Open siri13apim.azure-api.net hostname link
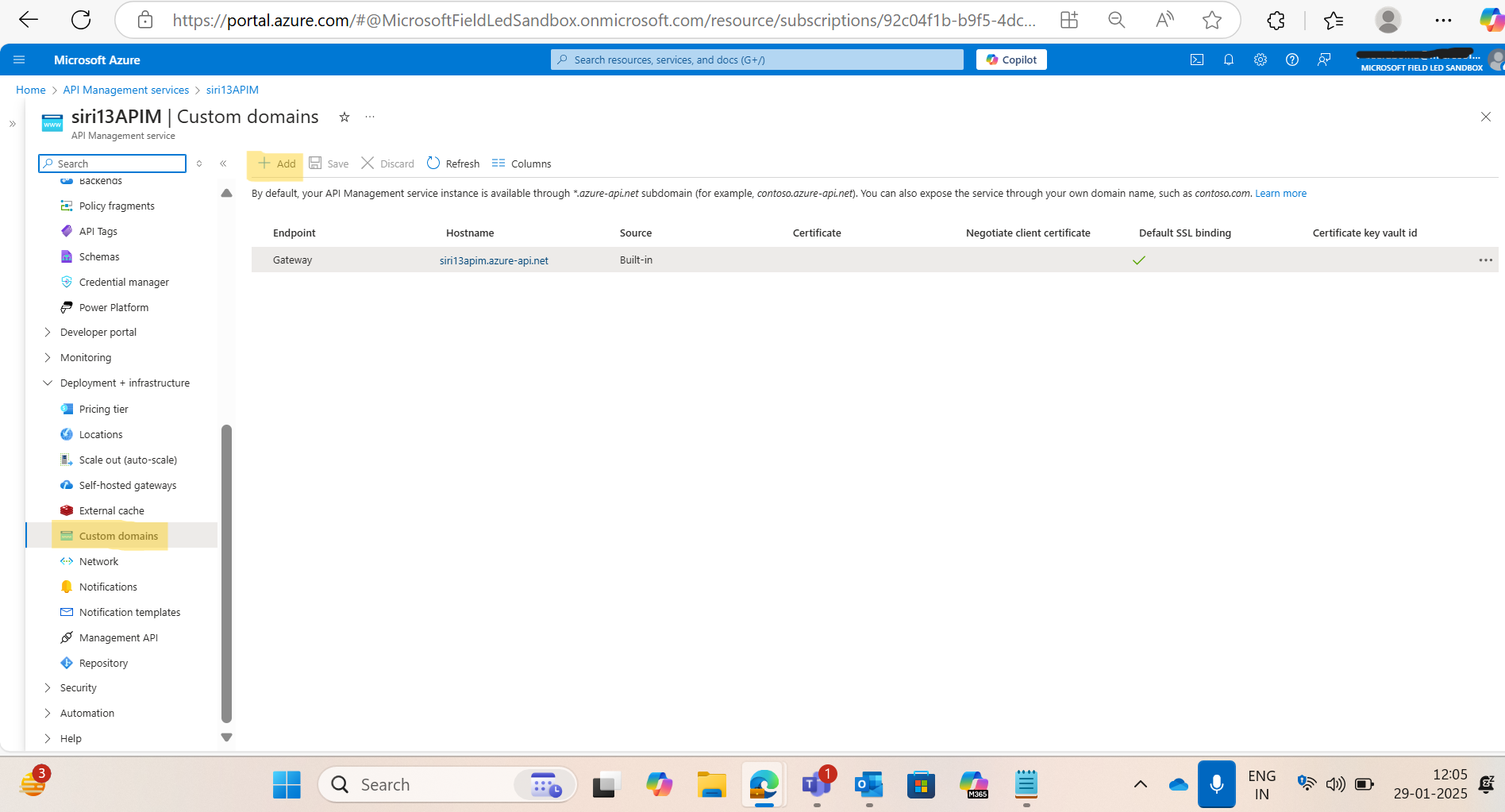The width and height of the screenshot is (1505, 812). (494, 260)
